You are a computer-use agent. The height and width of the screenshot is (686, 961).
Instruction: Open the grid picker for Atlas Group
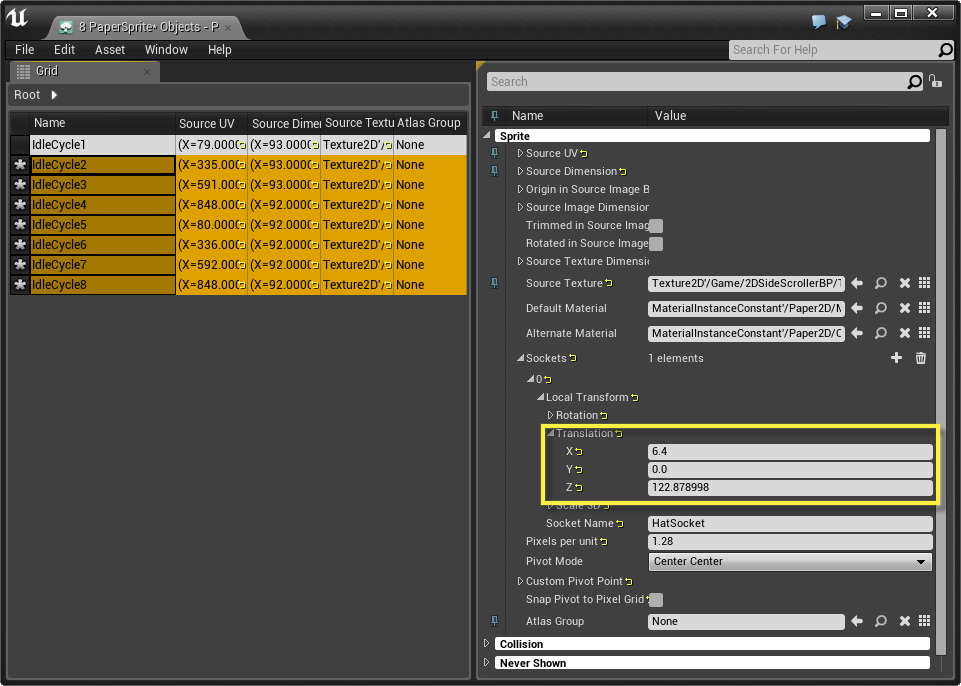tap(925, 621)
